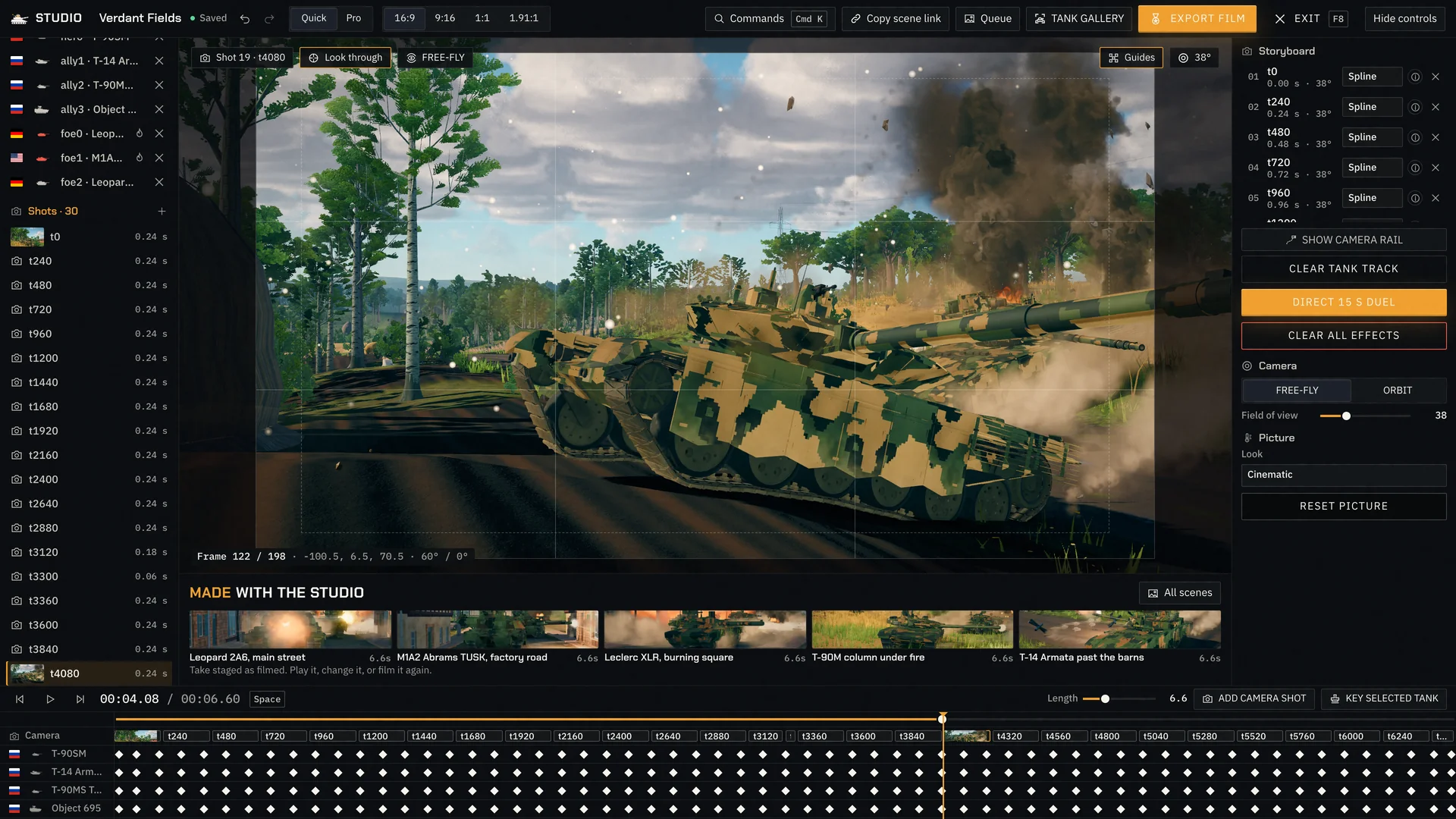The image size is (1456, 819).
Task: Open info for storyboard shot t240
Action: [x=1415, y=107]
